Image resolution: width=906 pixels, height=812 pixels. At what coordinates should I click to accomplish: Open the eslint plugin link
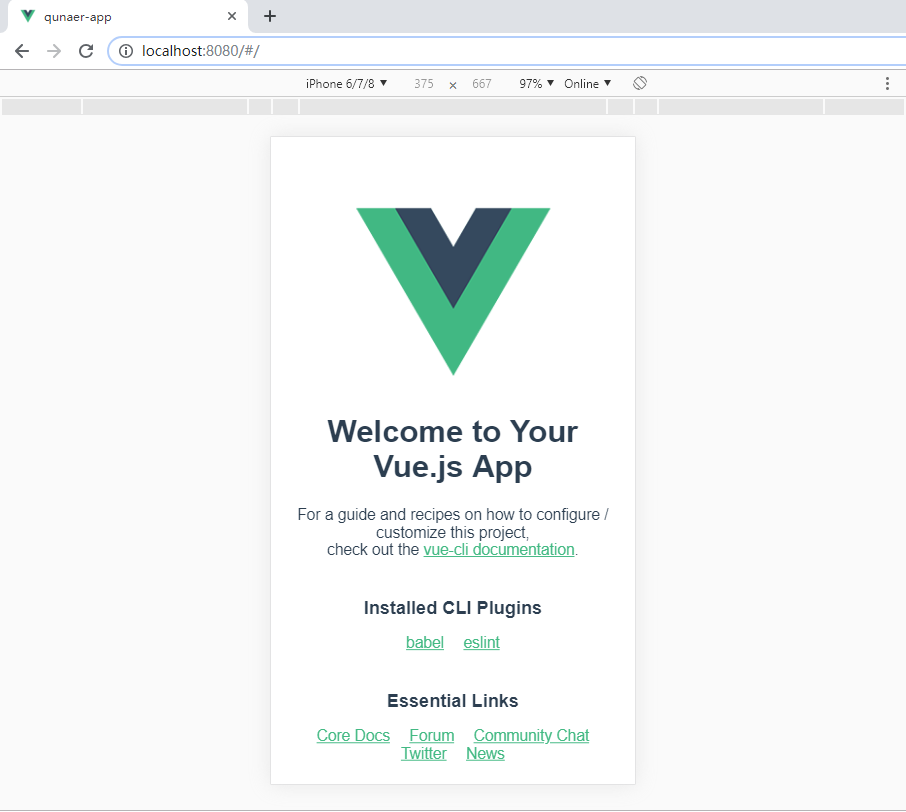coord(481,643)
